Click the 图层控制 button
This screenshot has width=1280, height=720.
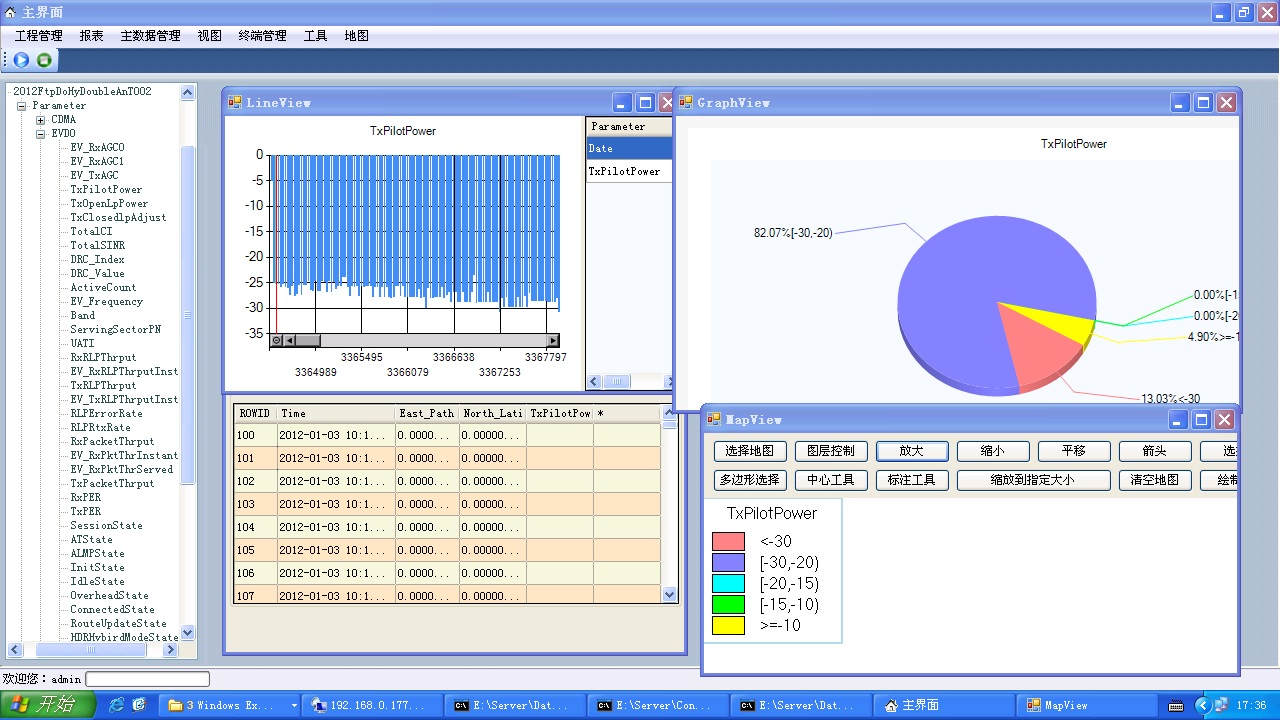coord(831,451)
